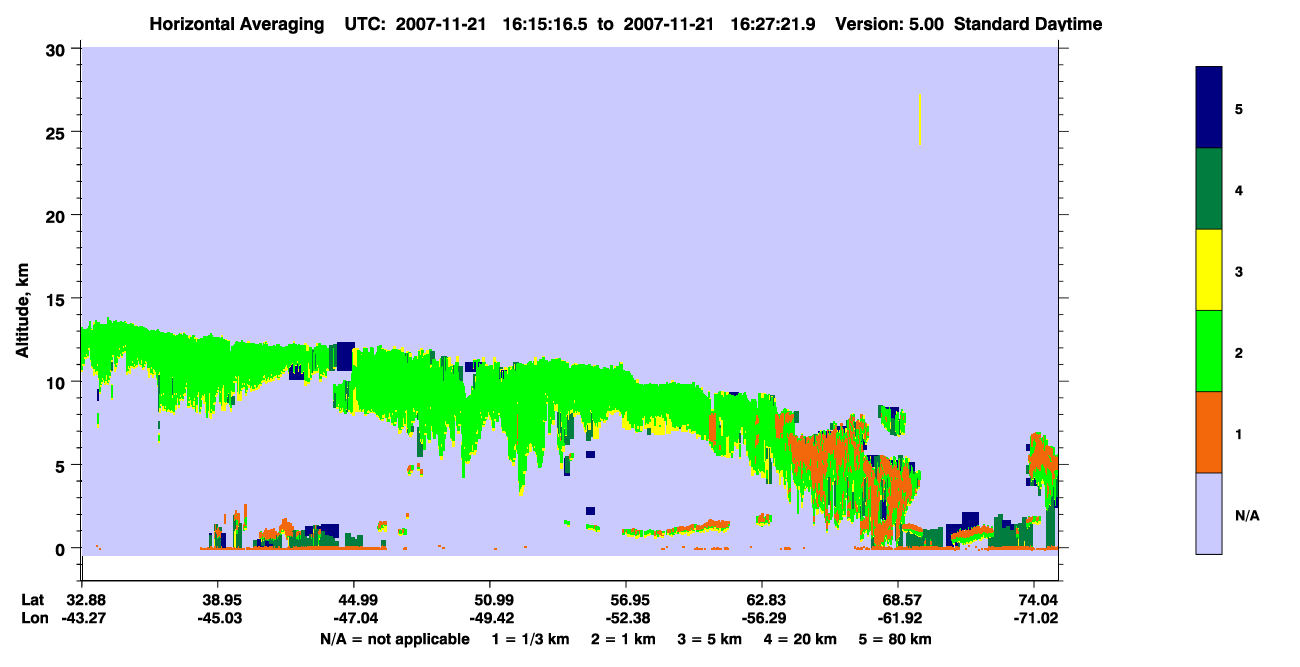Click the yellow vertical streak near 25 km
Screen dimensions: 1300x667
[920, 120]
